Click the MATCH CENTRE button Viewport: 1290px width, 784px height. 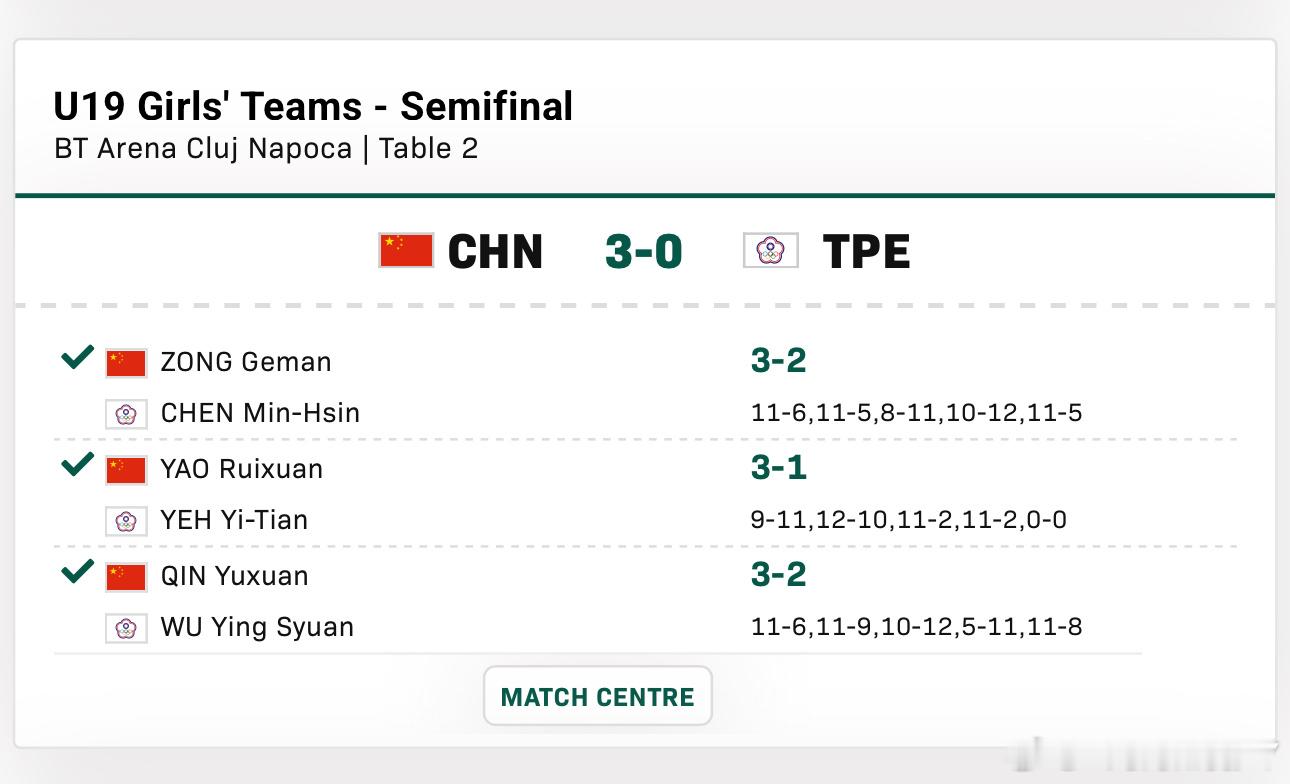(x=597, y=697)
